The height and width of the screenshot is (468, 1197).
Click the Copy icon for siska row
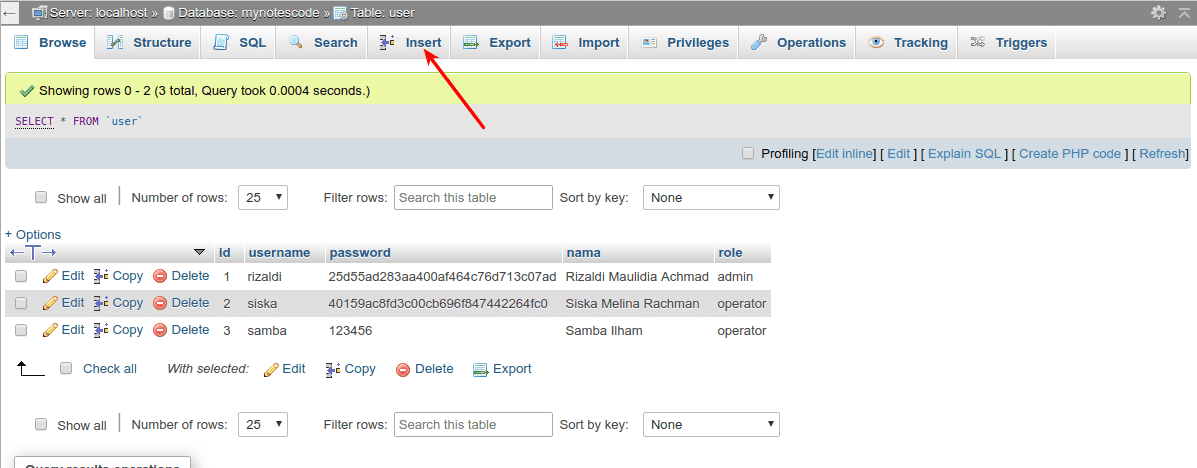point(102,303)
